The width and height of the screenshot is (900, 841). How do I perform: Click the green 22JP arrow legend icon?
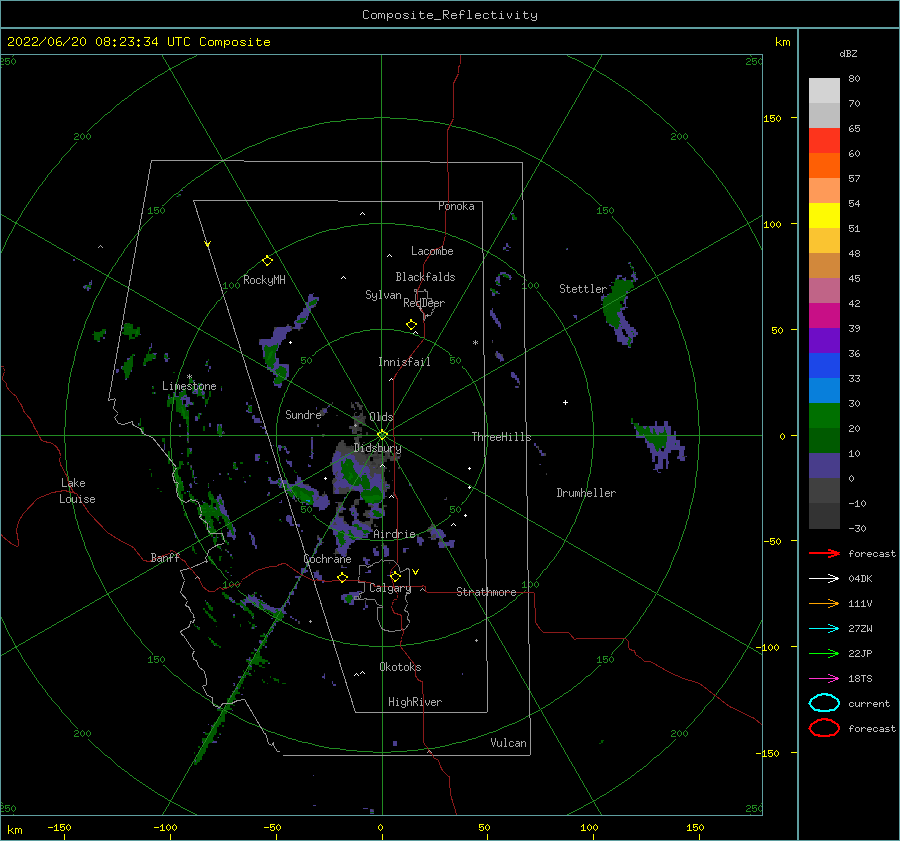click(x=824, y=653)
